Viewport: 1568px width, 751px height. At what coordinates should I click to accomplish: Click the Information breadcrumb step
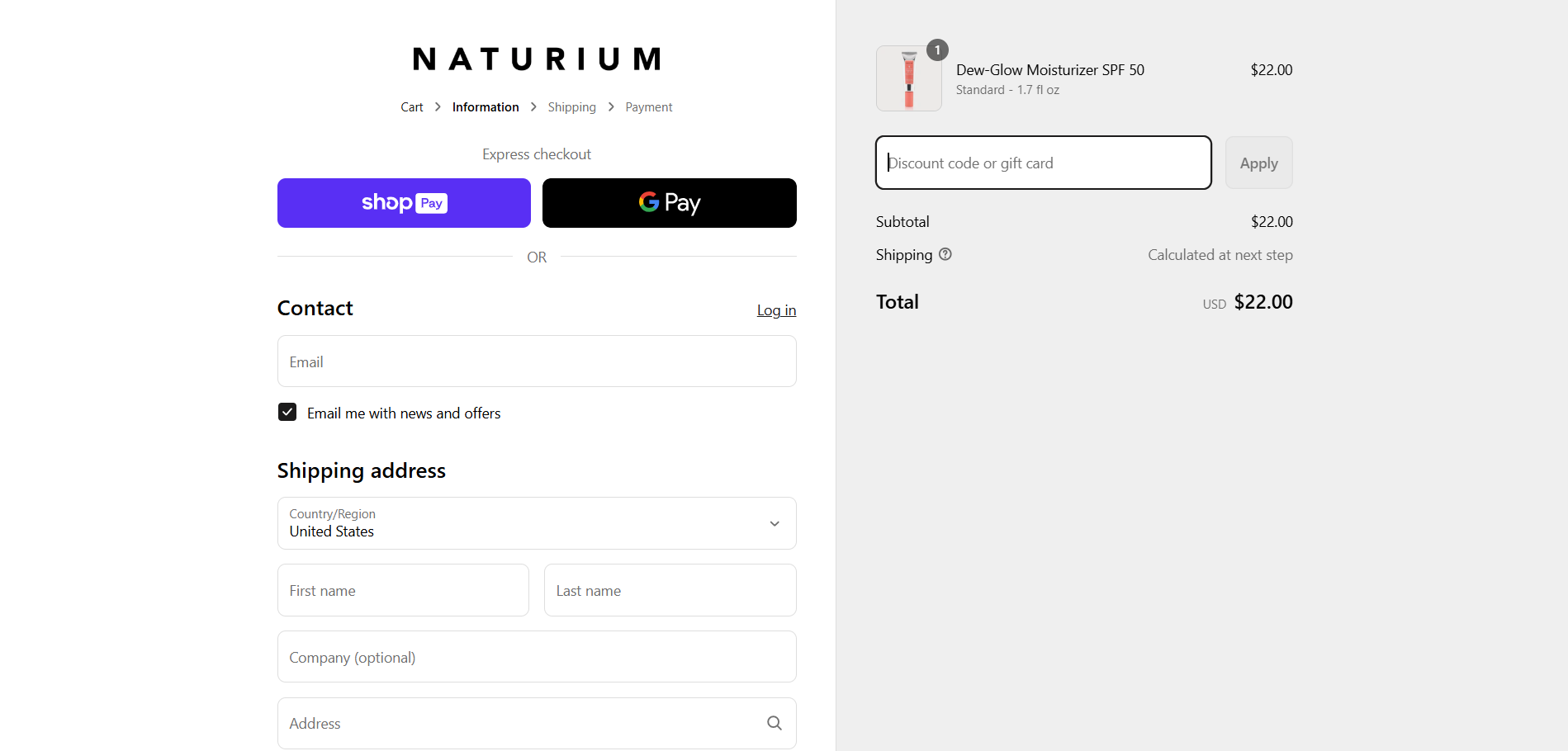486,107
